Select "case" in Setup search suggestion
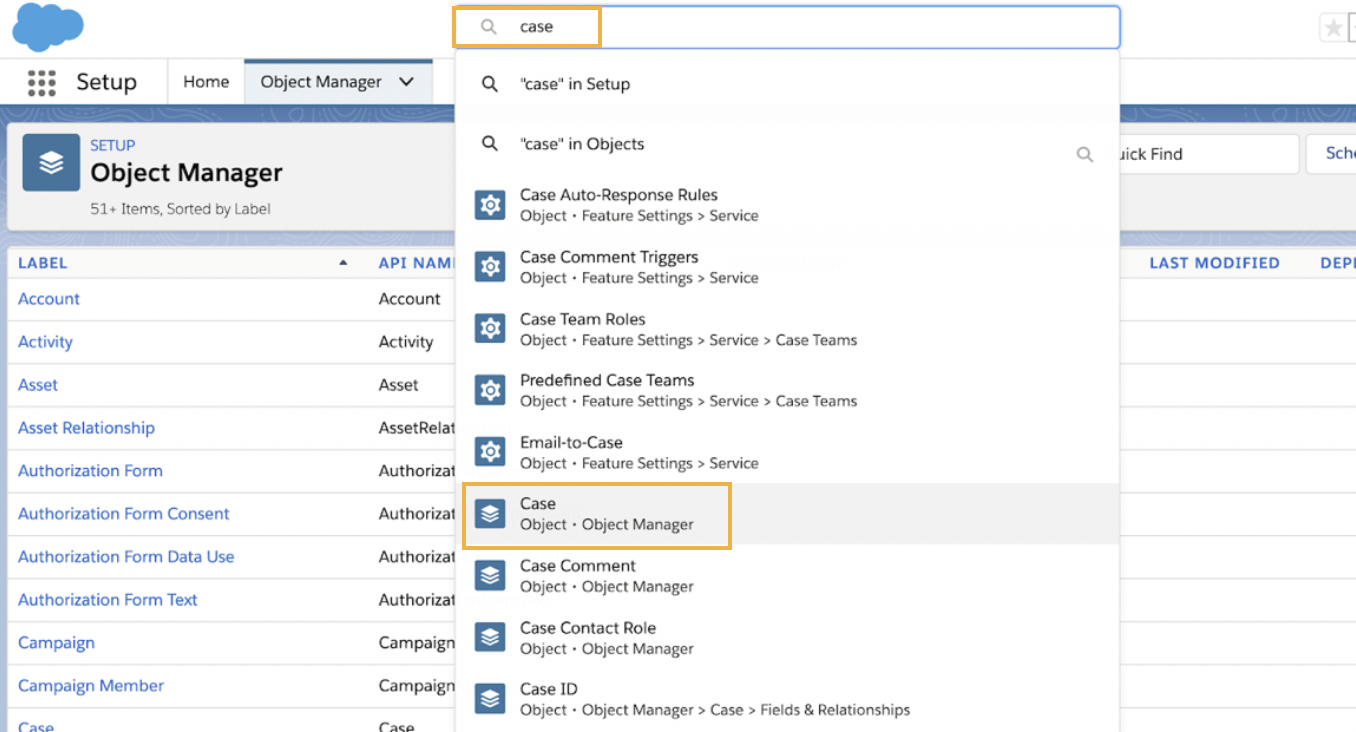The height and width of the screenshot is (732, 1356). click(787, 84)
